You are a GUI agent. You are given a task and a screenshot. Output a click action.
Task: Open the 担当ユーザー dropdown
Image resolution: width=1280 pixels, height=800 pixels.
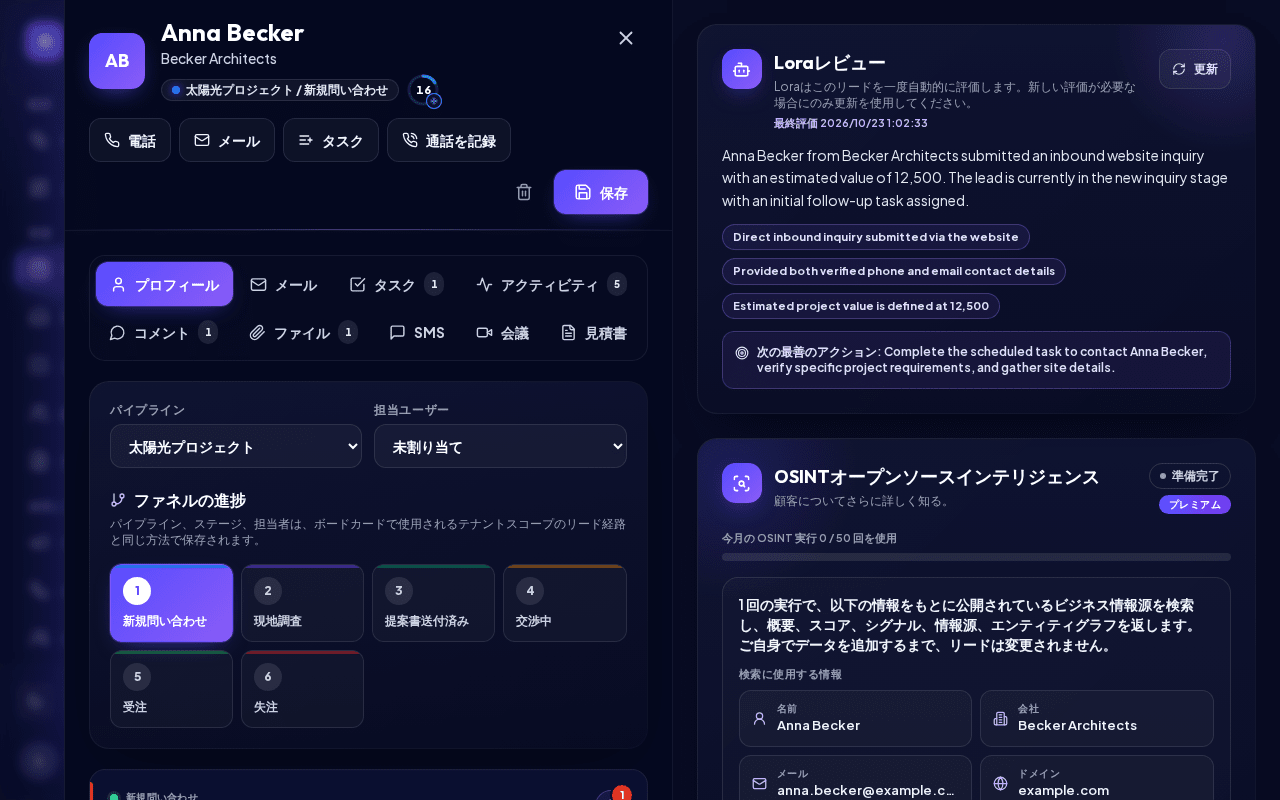pos(500,446)
